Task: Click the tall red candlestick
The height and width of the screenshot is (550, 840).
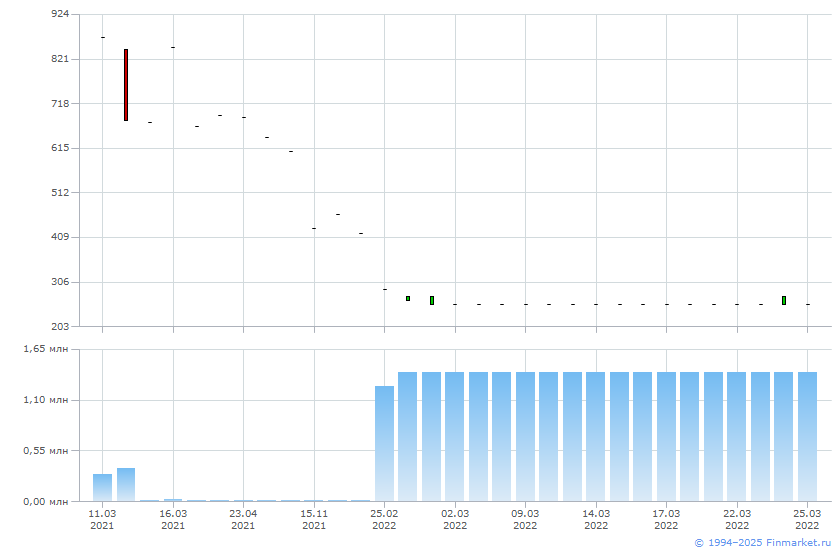Action: [126, 85]
